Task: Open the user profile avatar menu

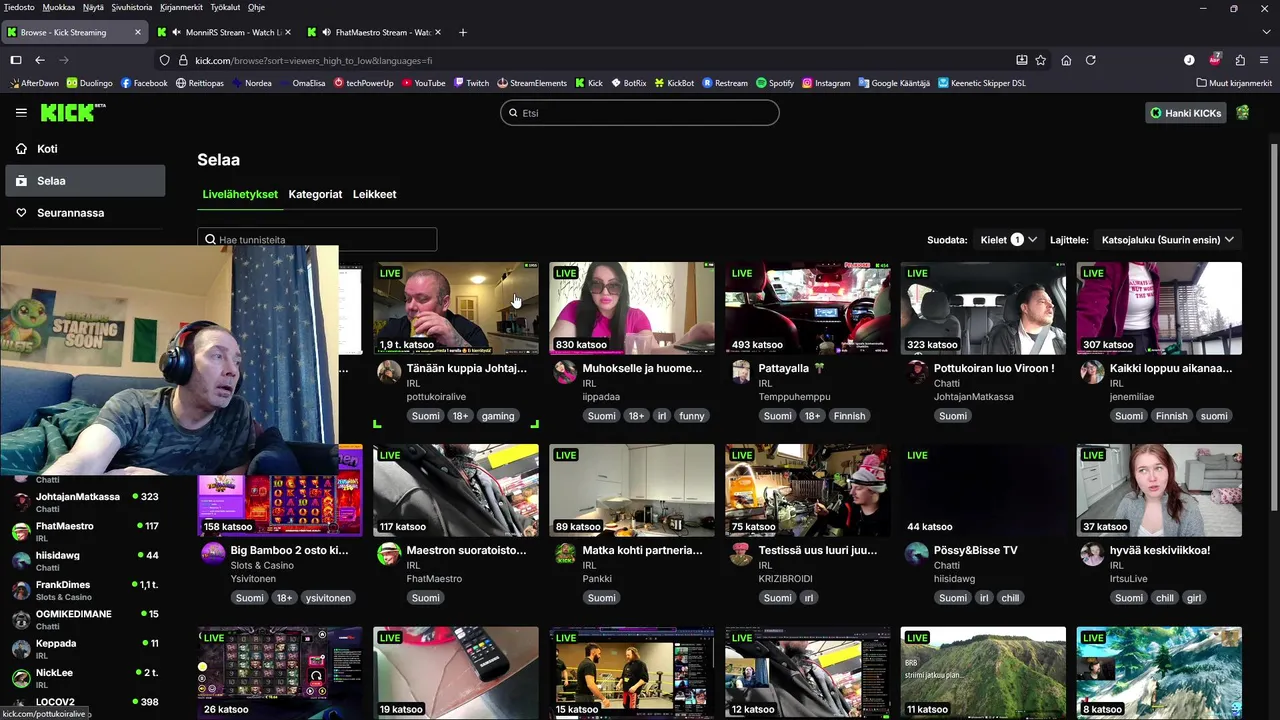Action: click(1243, 113)
